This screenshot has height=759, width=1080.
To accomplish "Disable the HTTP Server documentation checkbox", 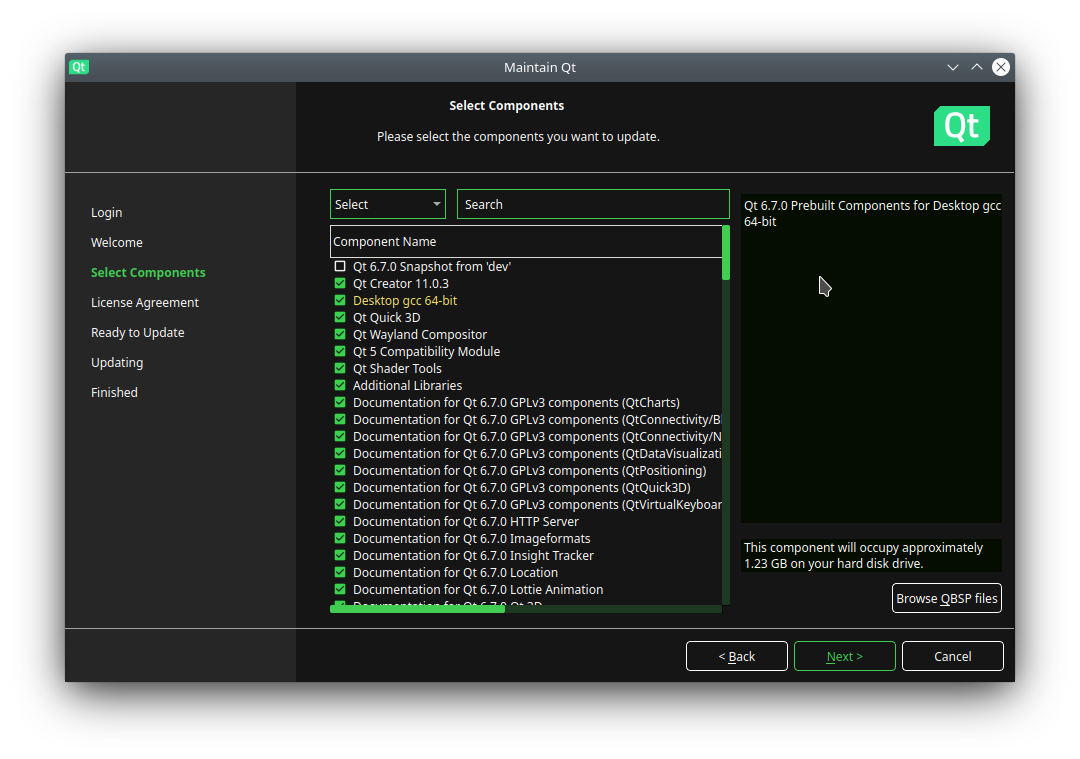I will (x=340, y=521).
